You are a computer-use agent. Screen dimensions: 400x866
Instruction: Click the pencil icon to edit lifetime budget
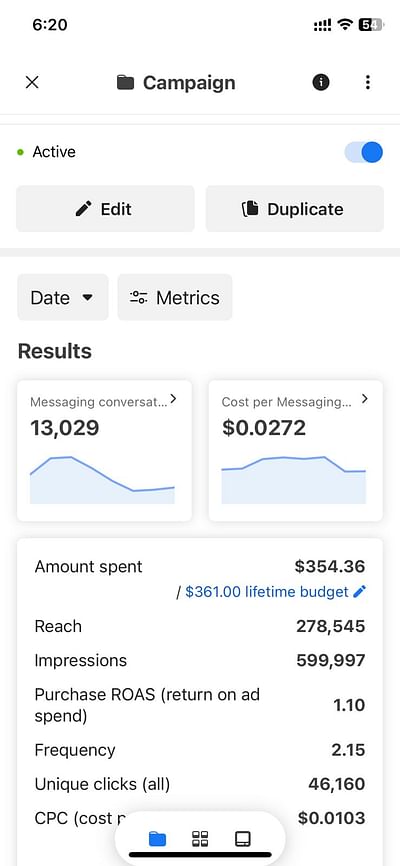360,592
